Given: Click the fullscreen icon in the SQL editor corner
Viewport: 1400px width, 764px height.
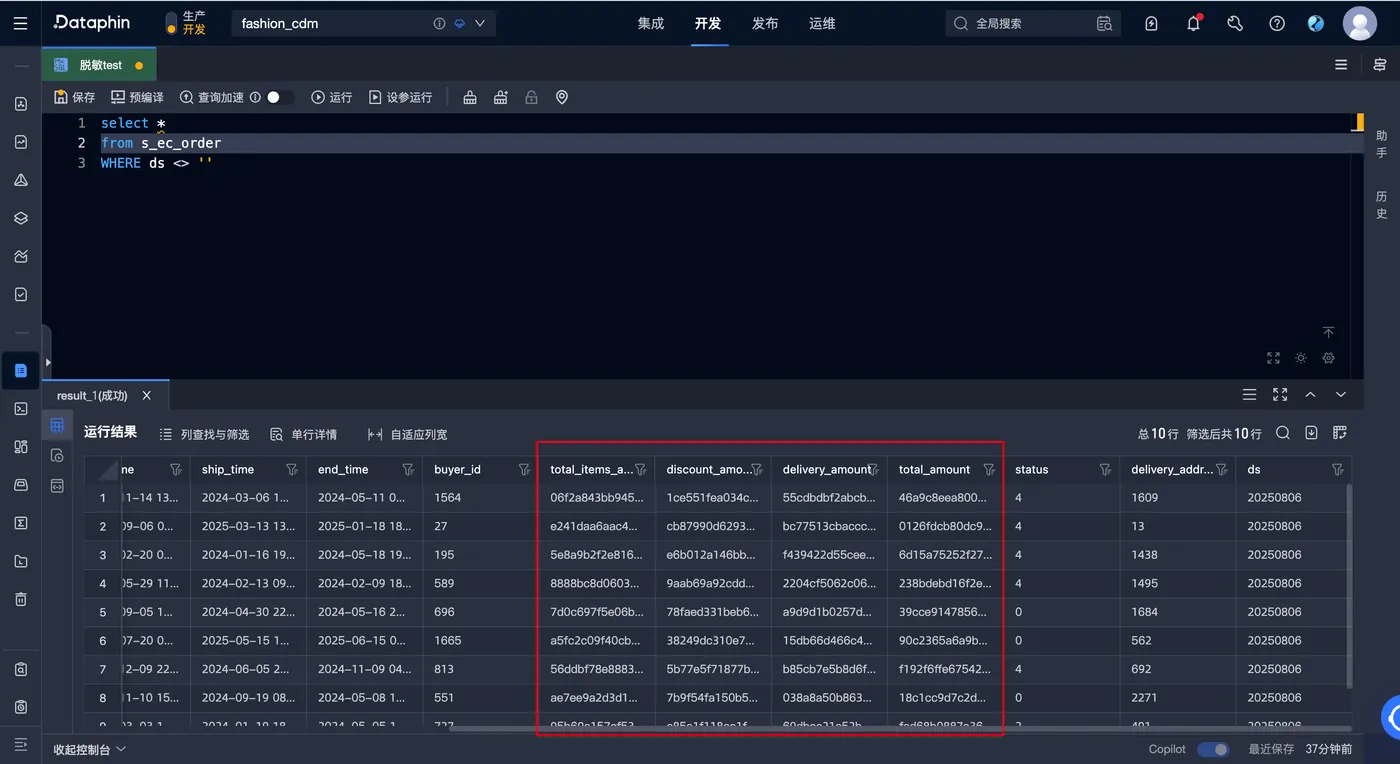Looking at the screenshot, I should point(1273,358).
